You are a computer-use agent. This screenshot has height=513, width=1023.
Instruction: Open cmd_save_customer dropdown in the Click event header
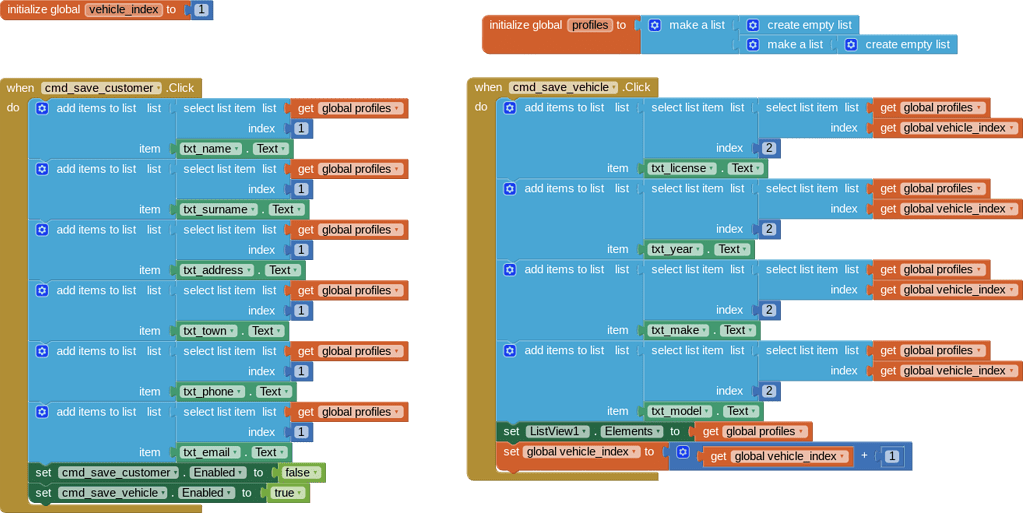(157, 88)
